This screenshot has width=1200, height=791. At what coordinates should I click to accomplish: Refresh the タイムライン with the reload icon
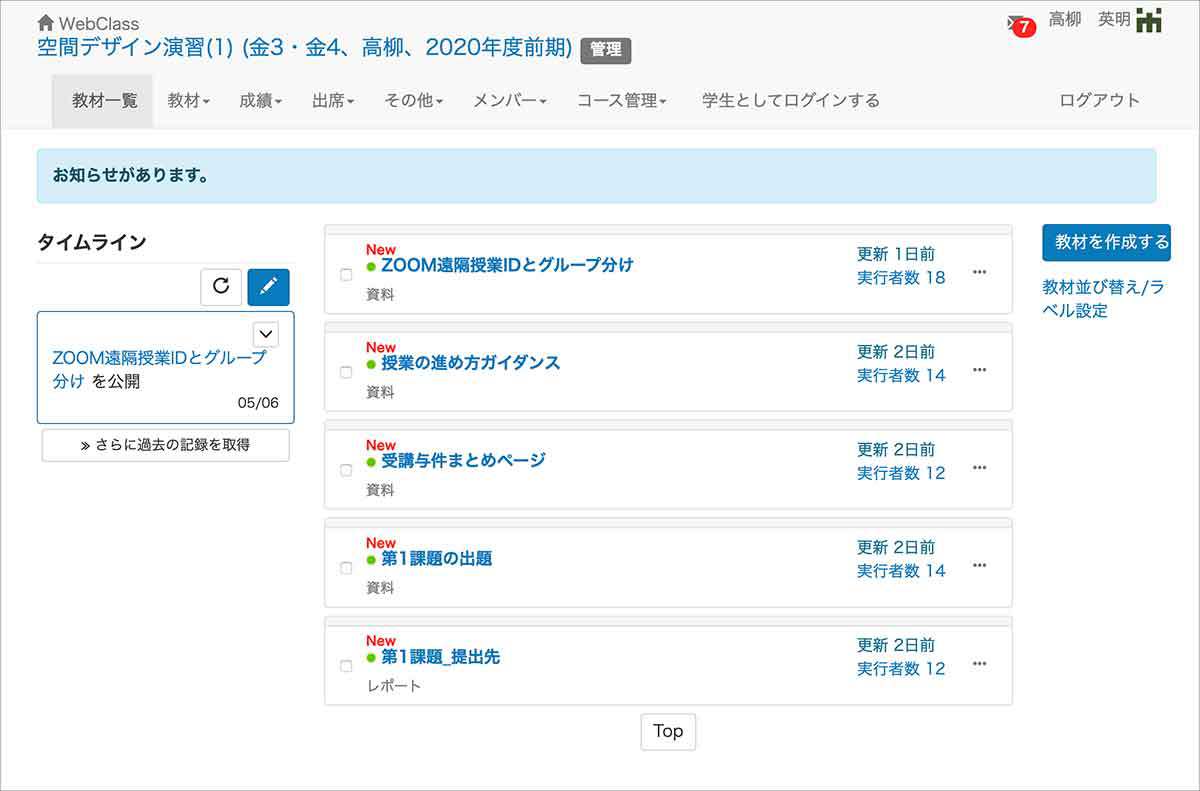pos(221,287)
